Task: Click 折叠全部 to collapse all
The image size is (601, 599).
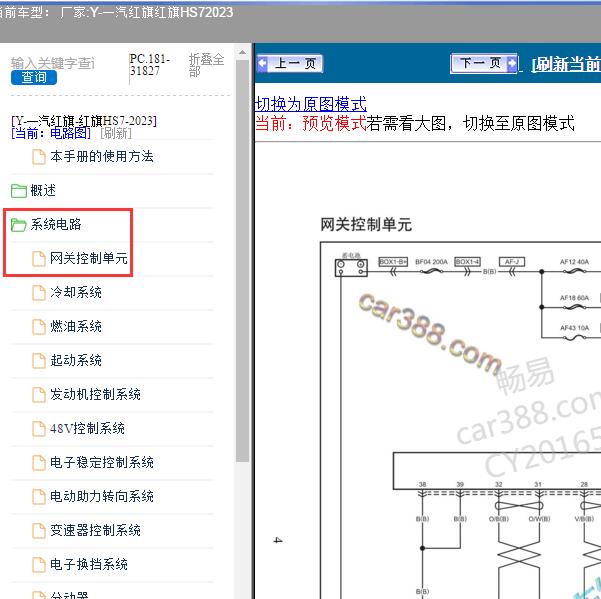Action: pos(206,65)
